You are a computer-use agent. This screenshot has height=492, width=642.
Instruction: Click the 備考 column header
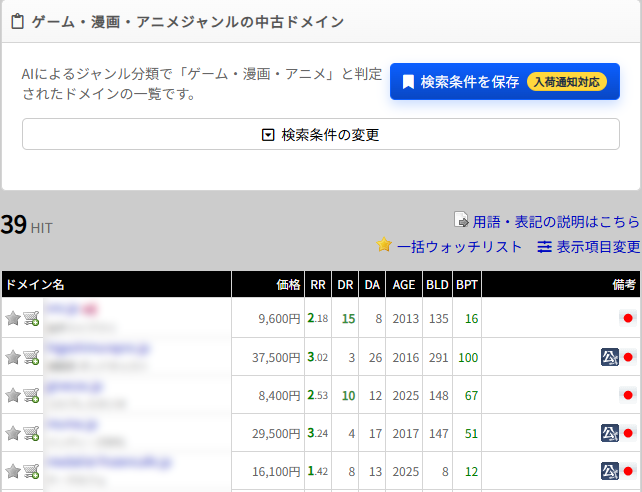click(561, 284)
